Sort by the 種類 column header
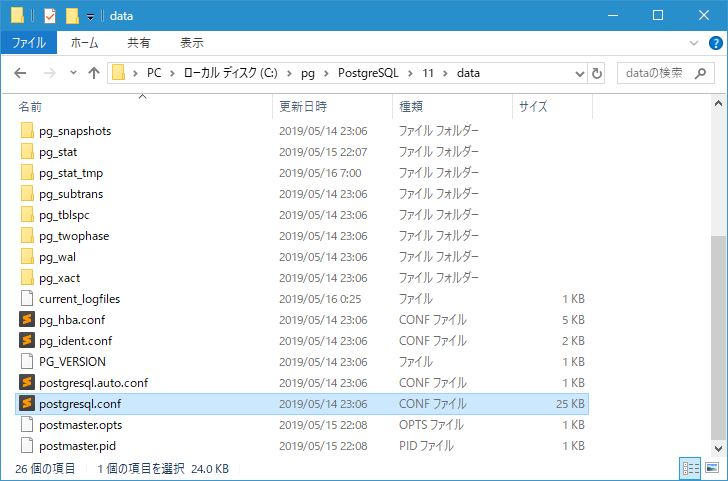The width and height of the screenshot is (728, 481). [x=453, y=107]
